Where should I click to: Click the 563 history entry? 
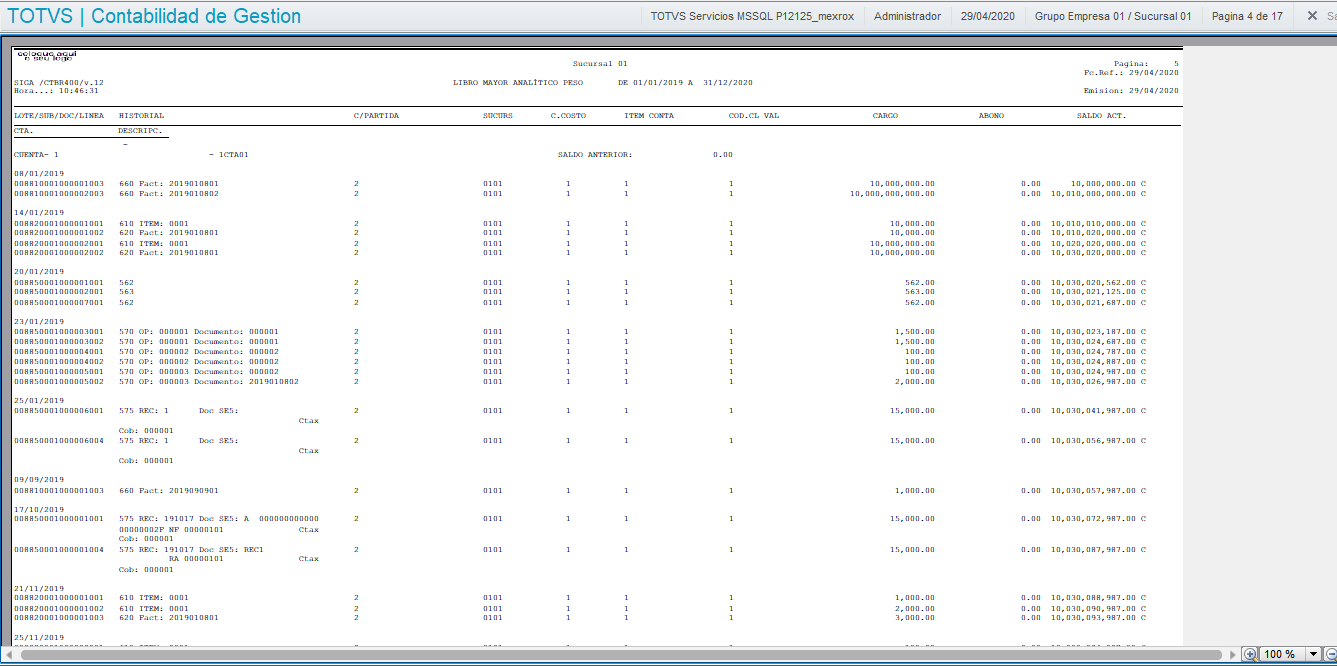[126, 292]
